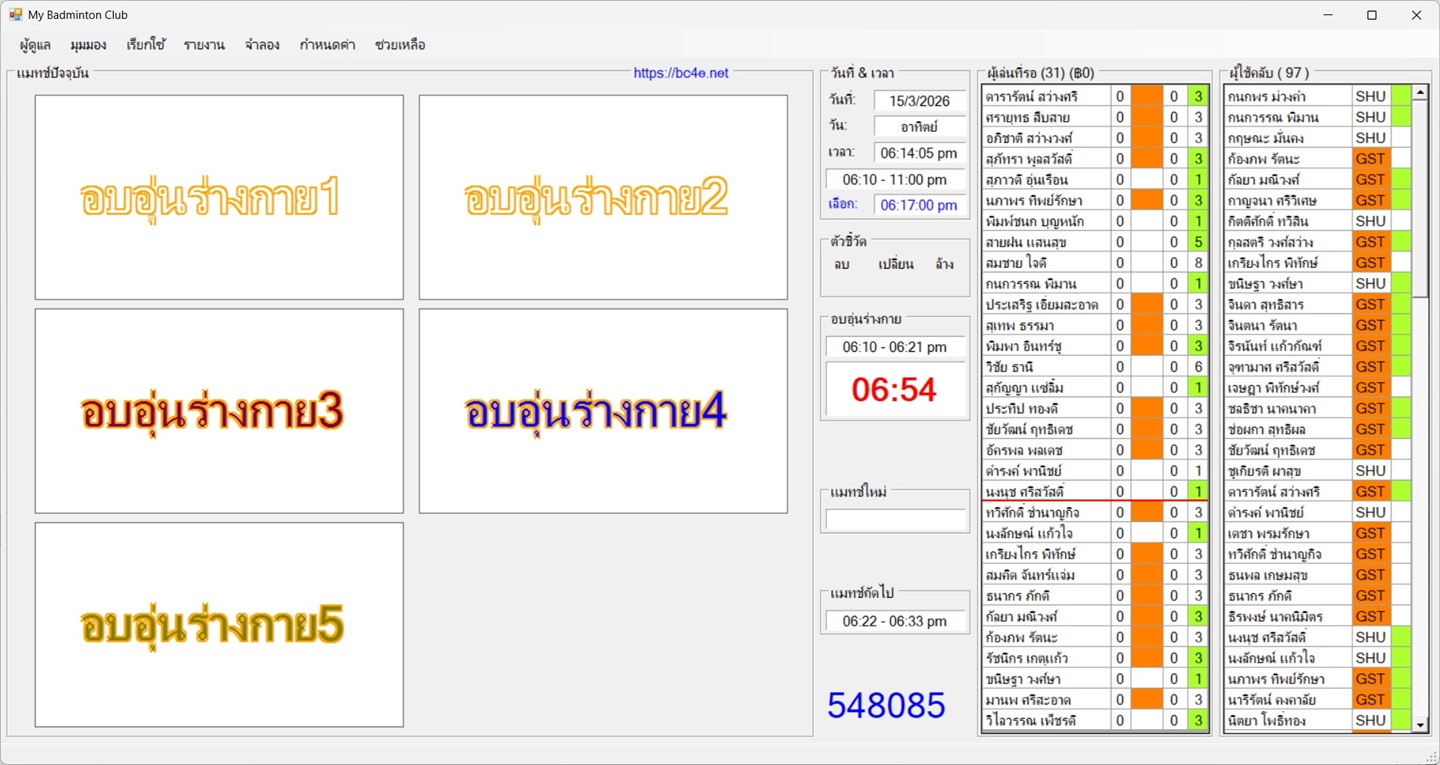This screenshot has height=765, width=1440.
Task: Select waiting player ประทีป ทองดี
Action: point(1046,408)
